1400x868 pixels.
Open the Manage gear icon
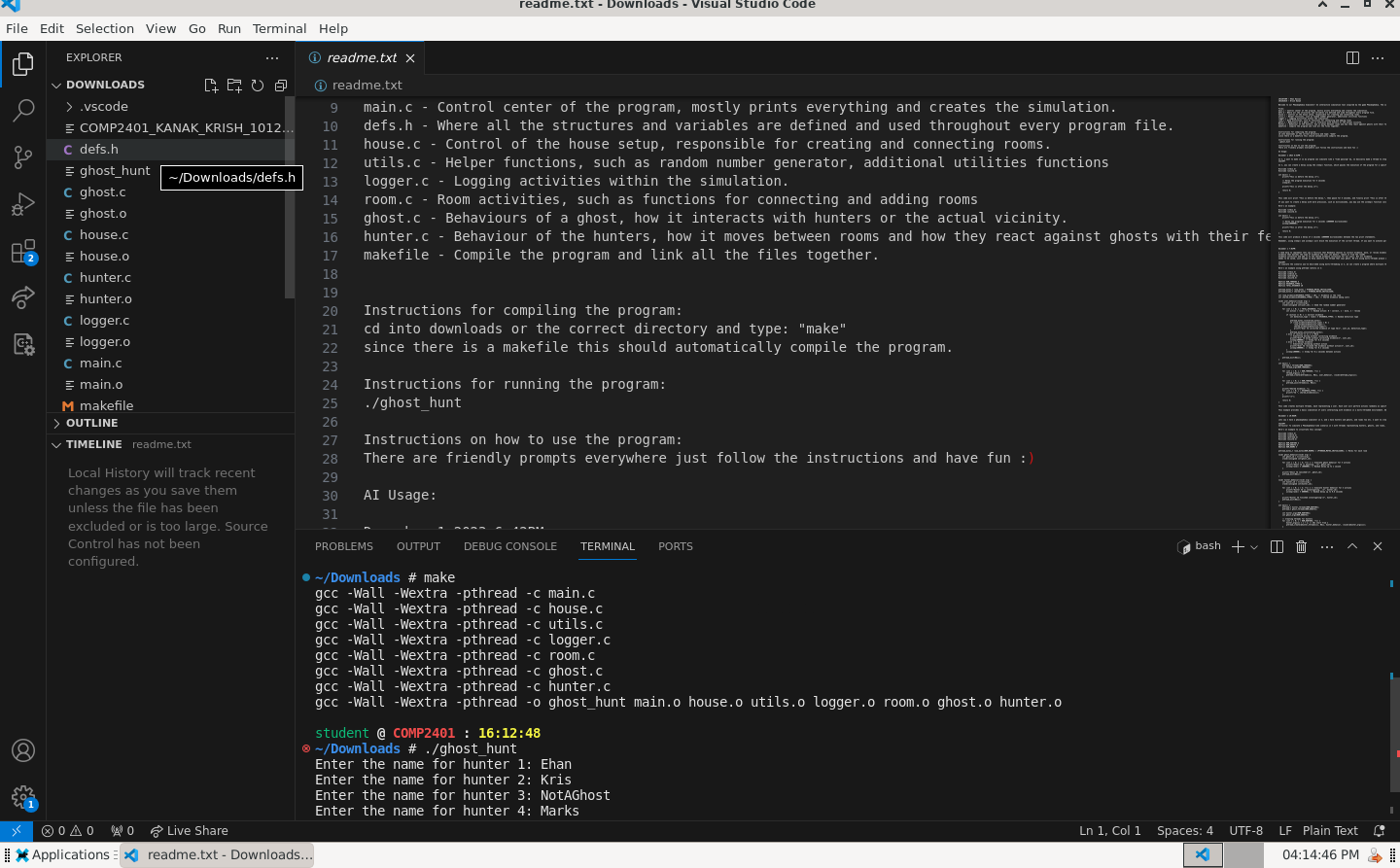pyautogui.click(x=23, y=798)
